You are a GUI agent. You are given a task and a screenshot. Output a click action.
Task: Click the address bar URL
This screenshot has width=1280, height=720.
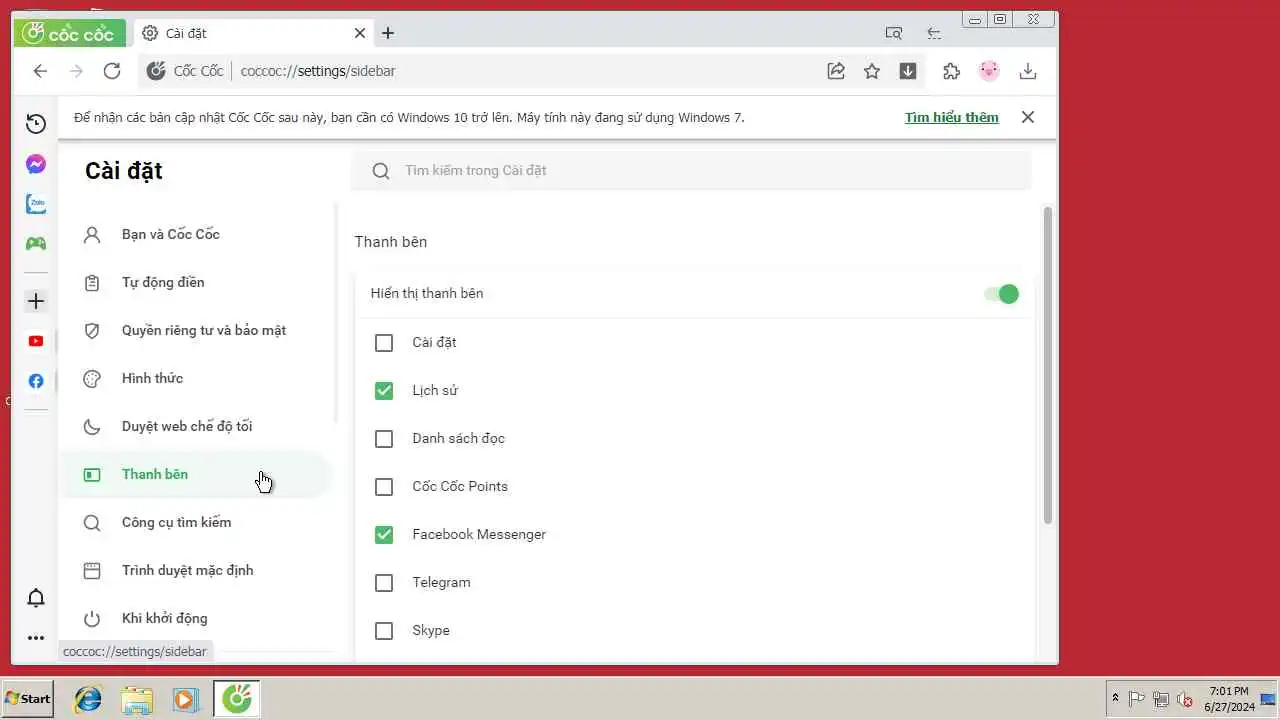tap(318, 71)
